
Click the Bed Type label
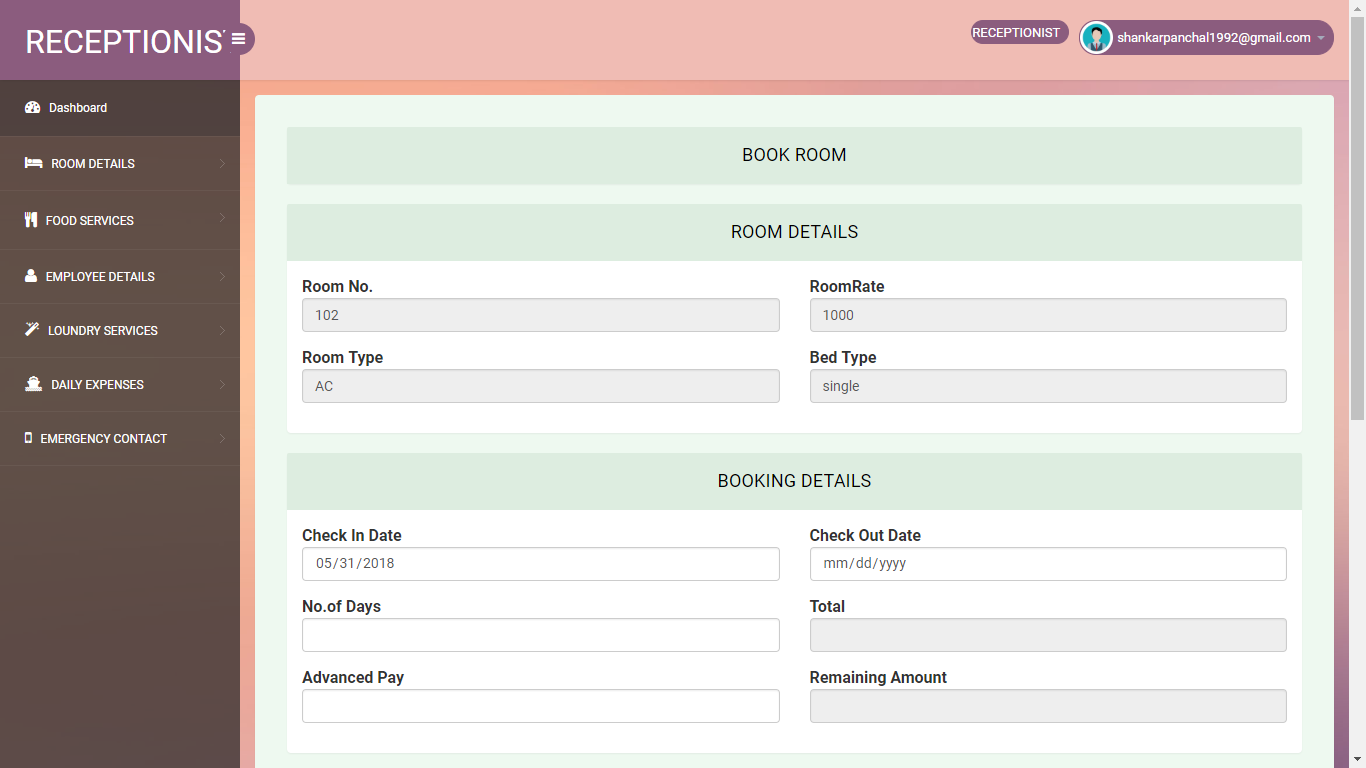click(843, 357)
